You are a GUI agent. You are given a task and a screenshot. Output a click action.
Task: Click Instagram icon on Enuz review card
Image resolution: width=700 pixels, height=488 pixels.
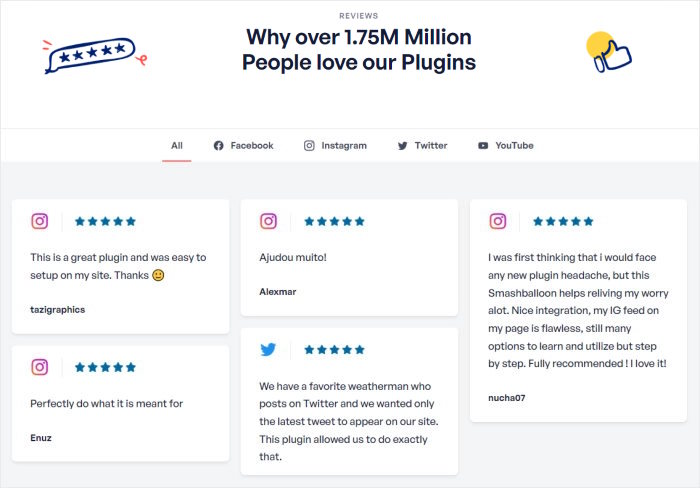tap(40, 367)
